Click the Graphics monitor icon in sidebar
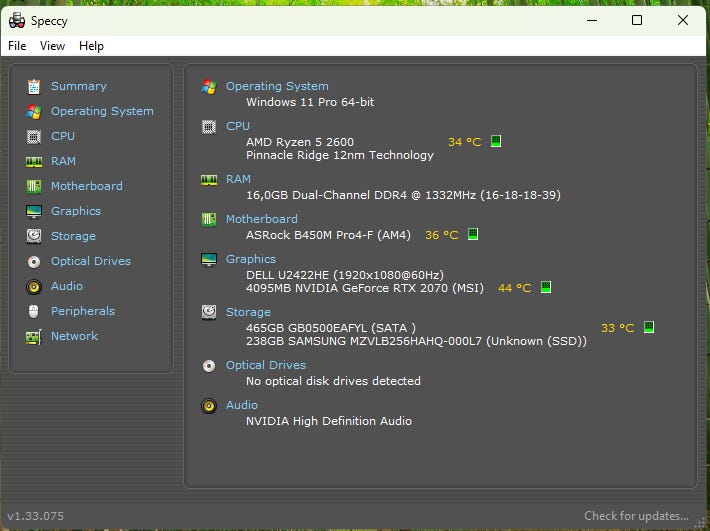Viewport: 710px width, 531px height. (34, 211)
